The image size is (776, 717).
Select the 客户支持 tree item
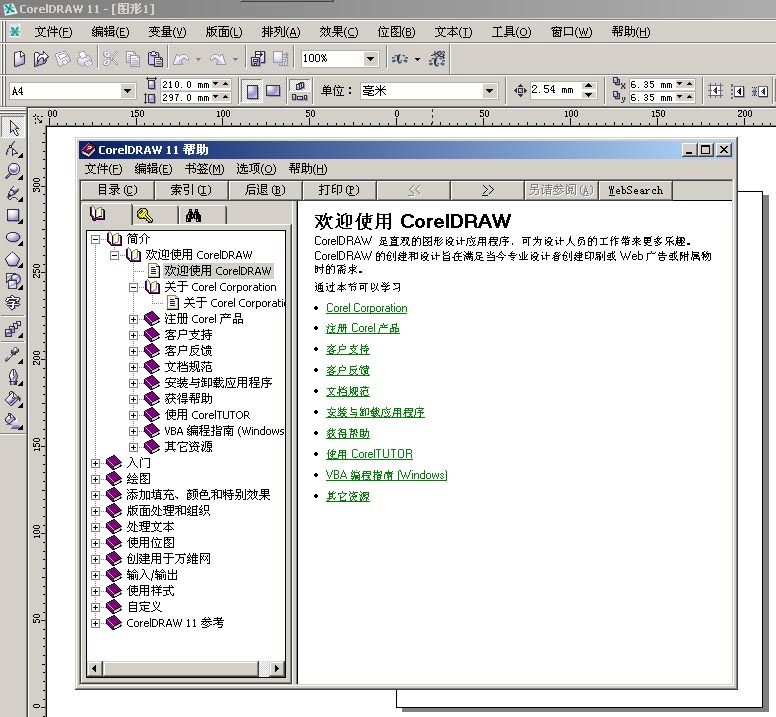pyautogui.click(x=188, y=335)
